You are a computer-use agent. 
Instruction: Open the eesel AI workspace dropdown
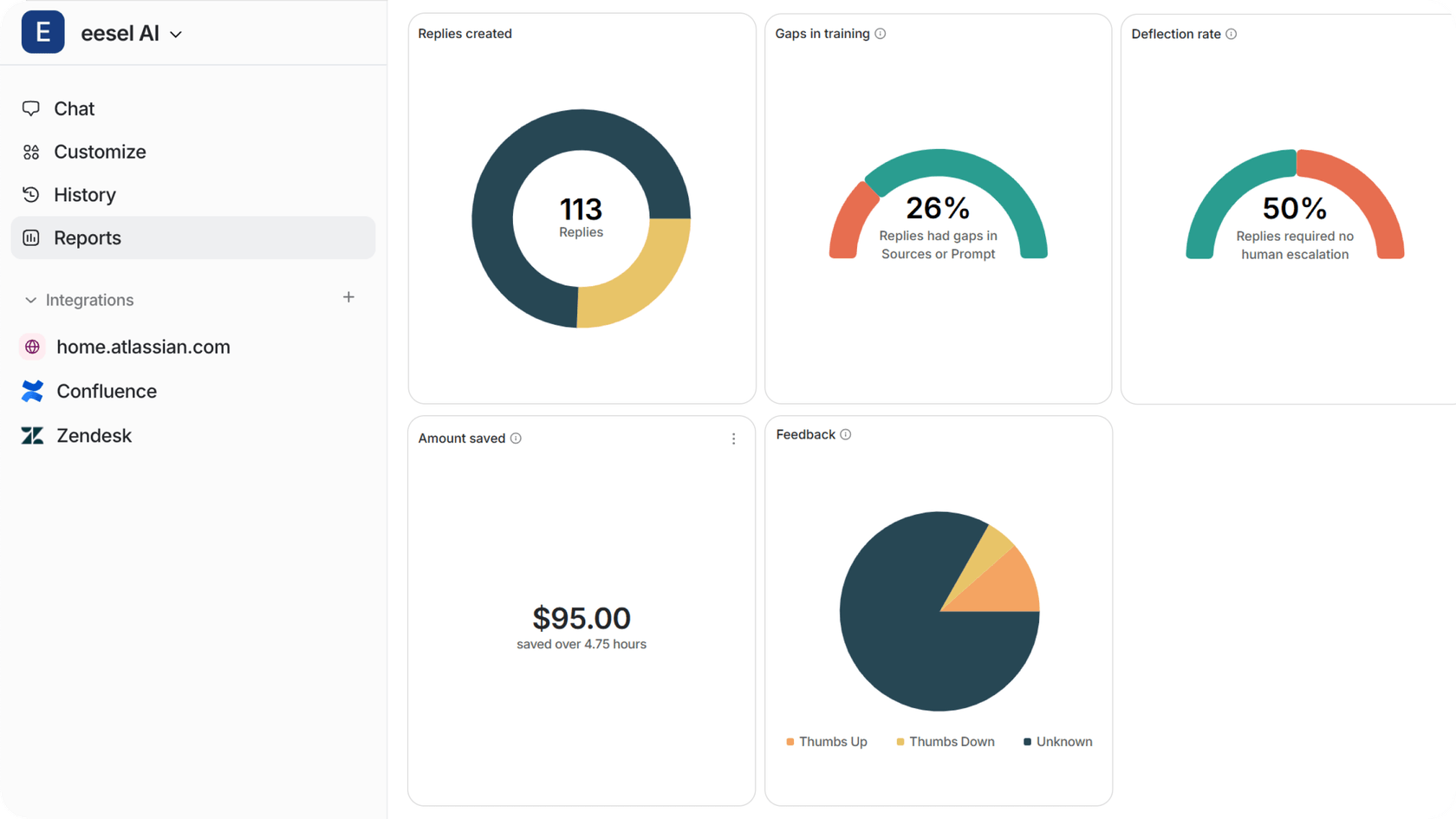[176, 35]
